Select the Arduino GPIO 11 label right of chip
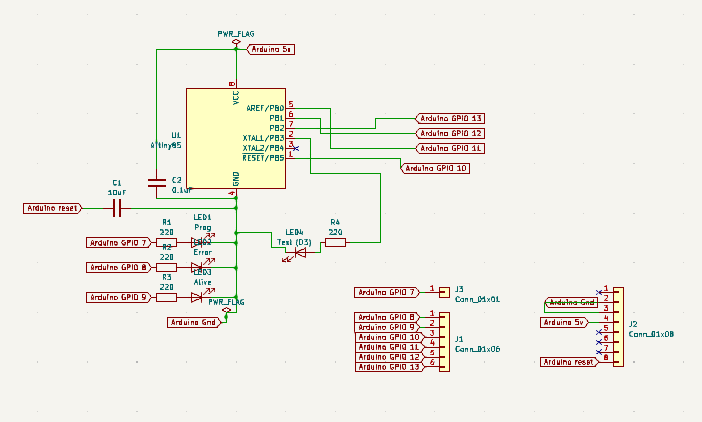The width and height of the screenshot is (702, 422). pyautogui.click(x=450, y=148)
